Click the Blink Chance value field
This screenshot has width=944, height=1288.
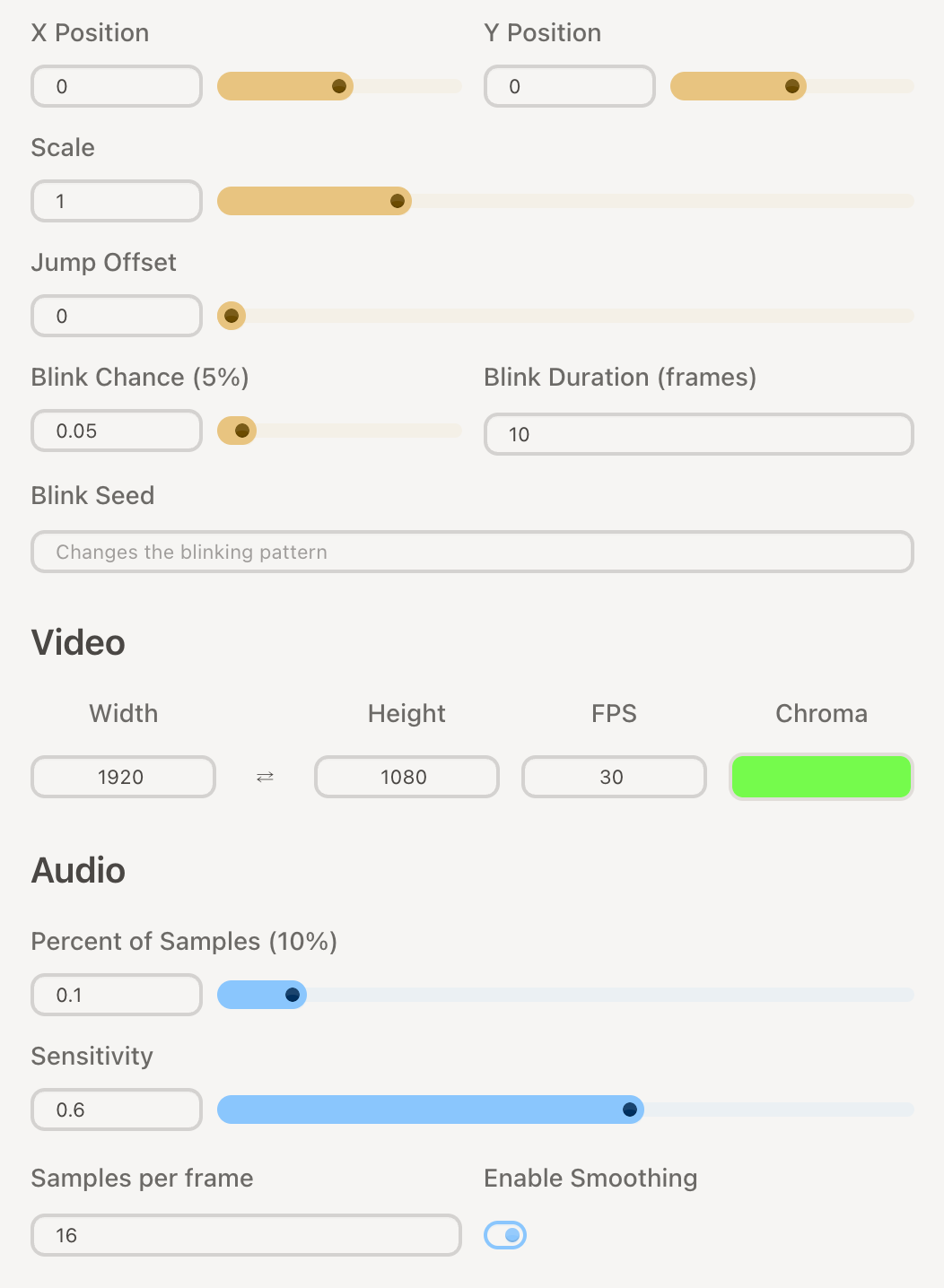point(117,431)
